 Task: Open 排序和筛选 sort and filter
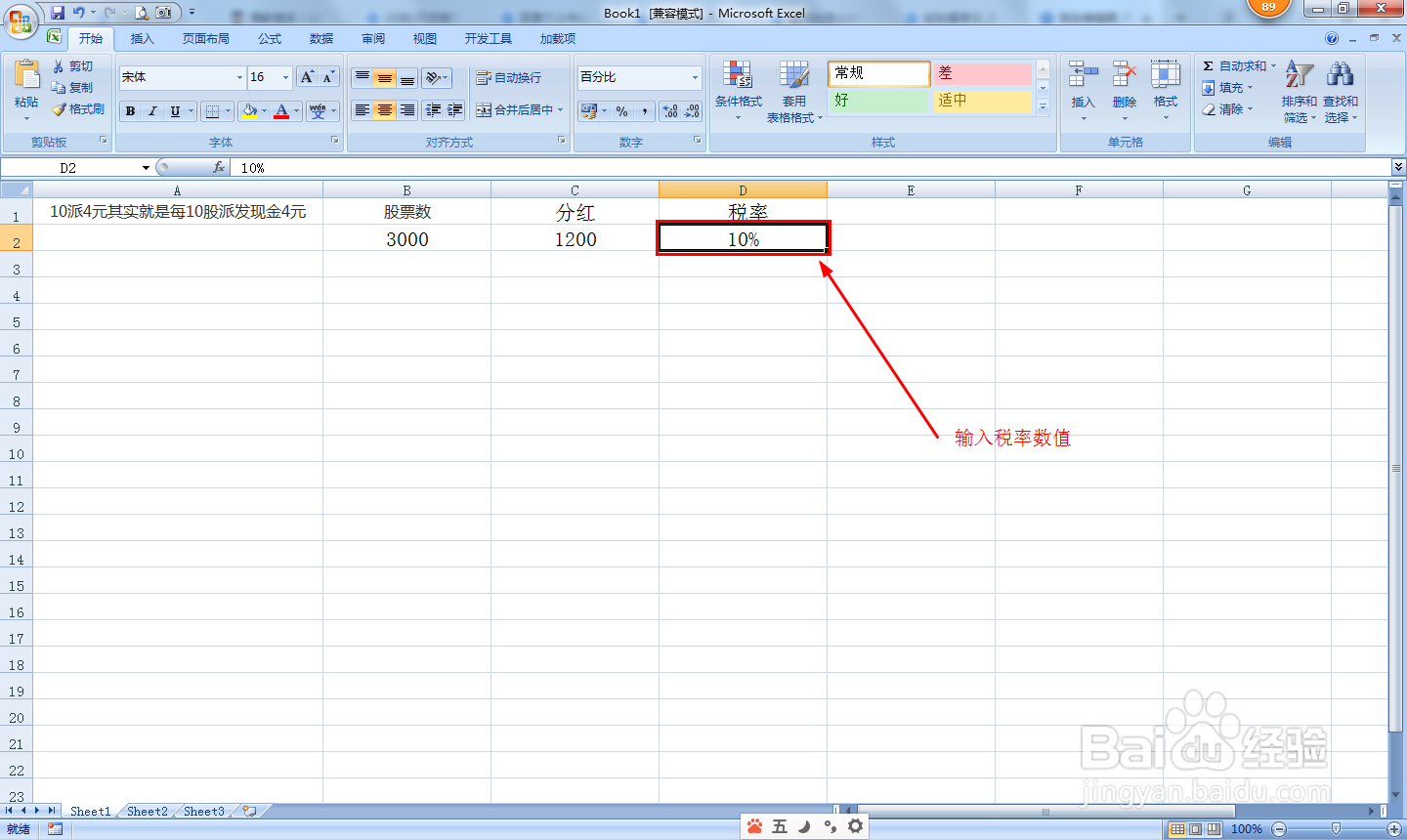click(x=1299, y=92)
